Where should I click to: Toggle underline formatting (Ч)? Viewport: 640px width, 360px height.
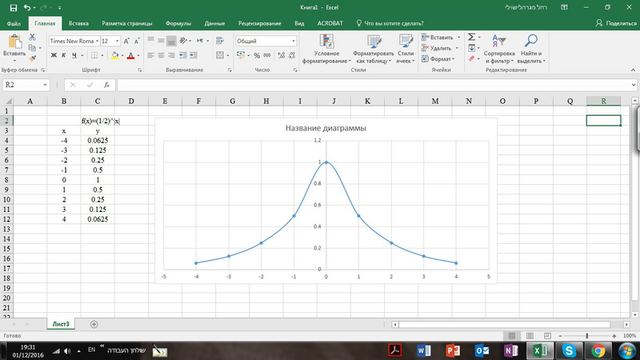point(74,55)
